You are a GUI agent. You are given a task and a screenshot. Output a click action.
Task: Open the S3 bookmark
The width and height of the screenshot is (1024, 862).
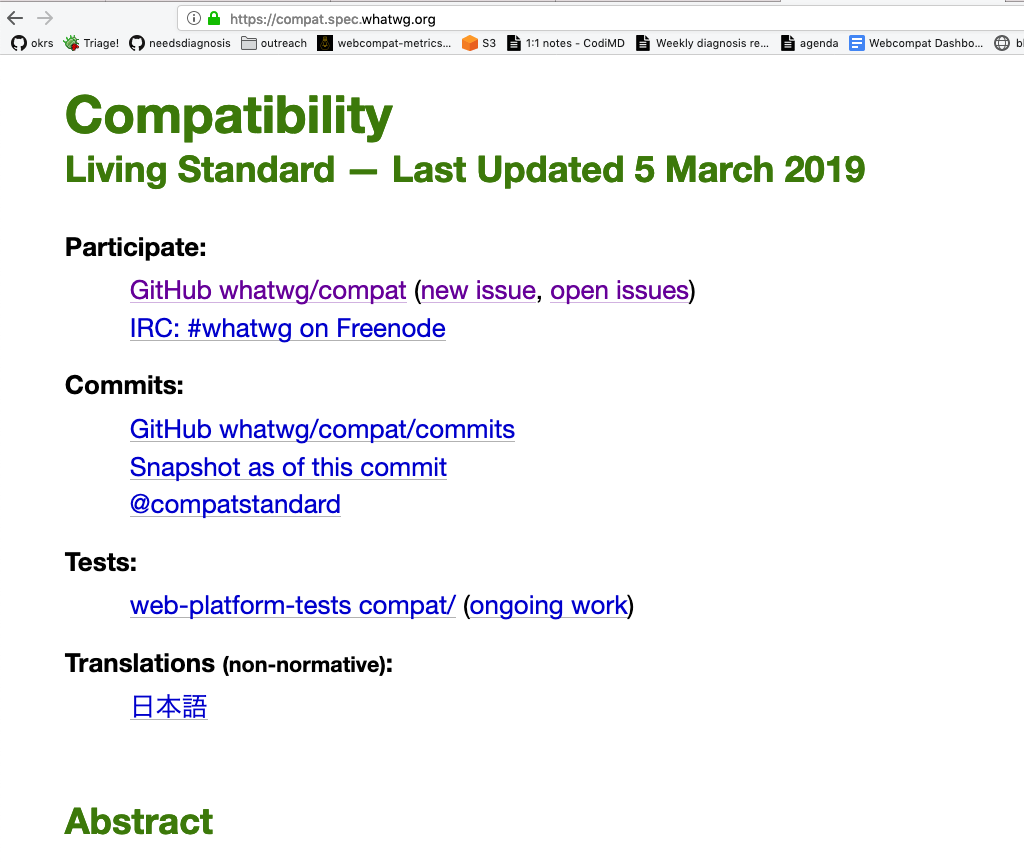(479, 43)
